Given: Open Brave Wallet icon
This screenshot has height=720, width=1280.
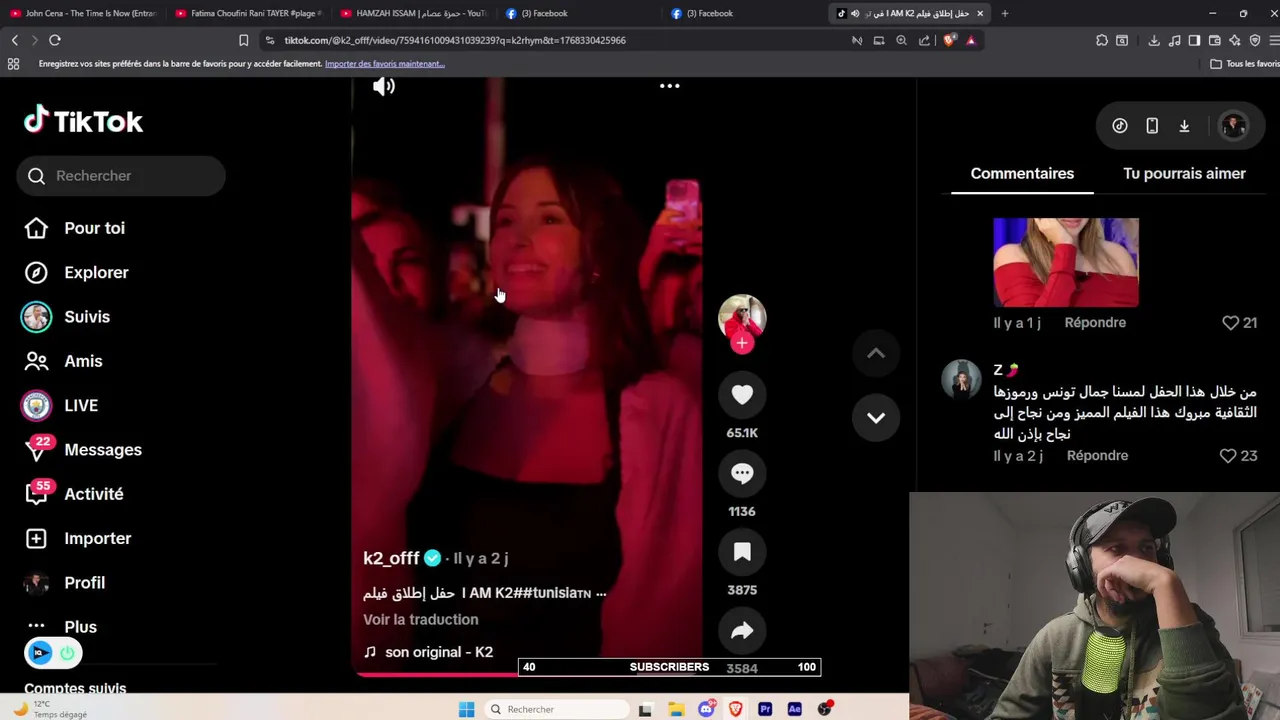Looking at the screenshot, I should (1215, 40).
